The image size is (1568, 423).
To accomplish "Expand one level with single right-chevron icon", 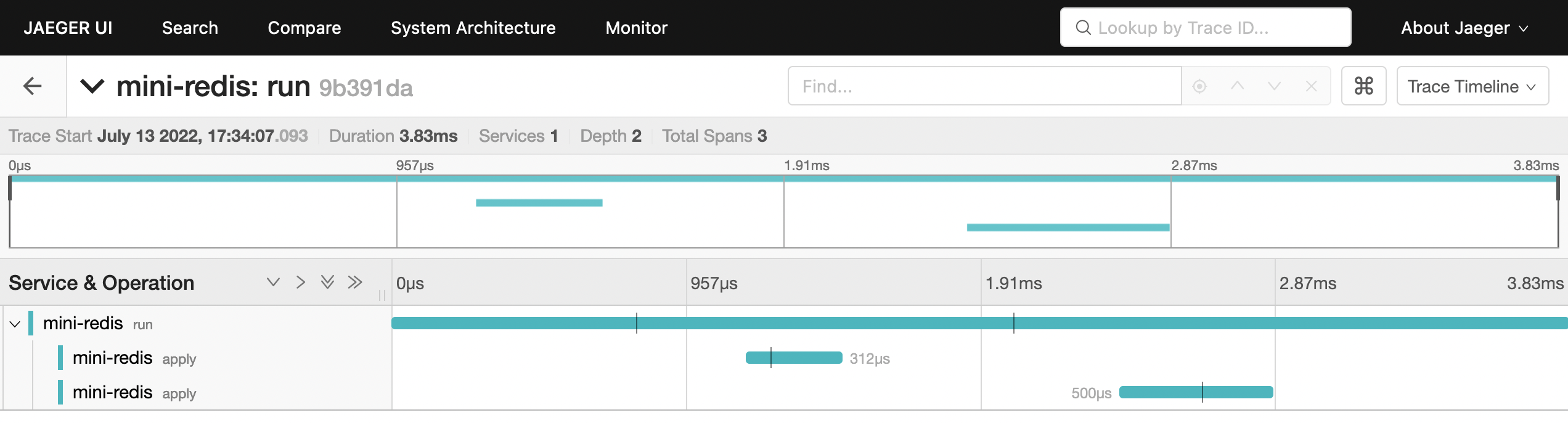I will [300, 282].
